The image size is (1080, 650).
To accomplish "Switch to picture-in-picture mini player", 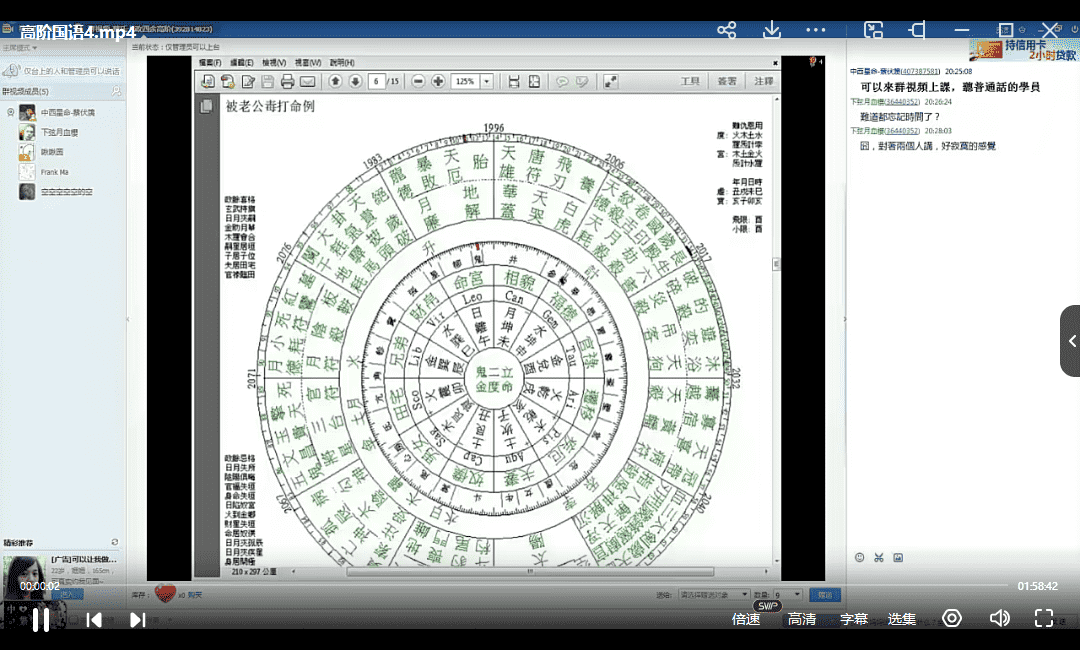I will click(873, 30).
